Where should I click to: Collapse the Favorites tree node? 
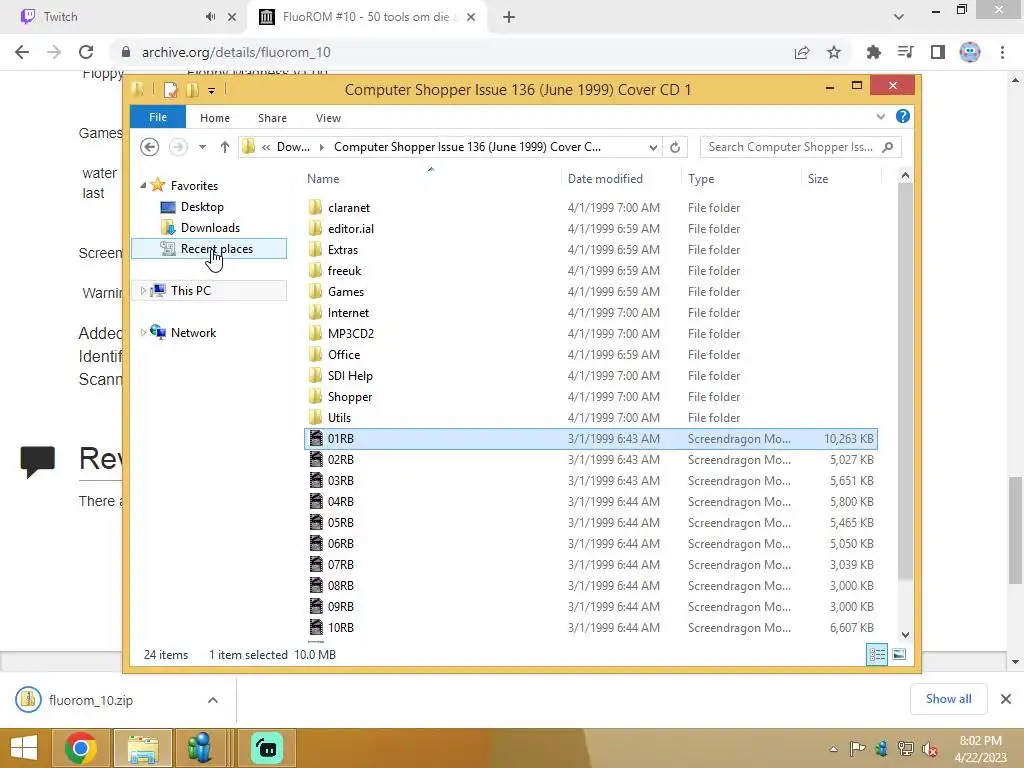[143, 185]
